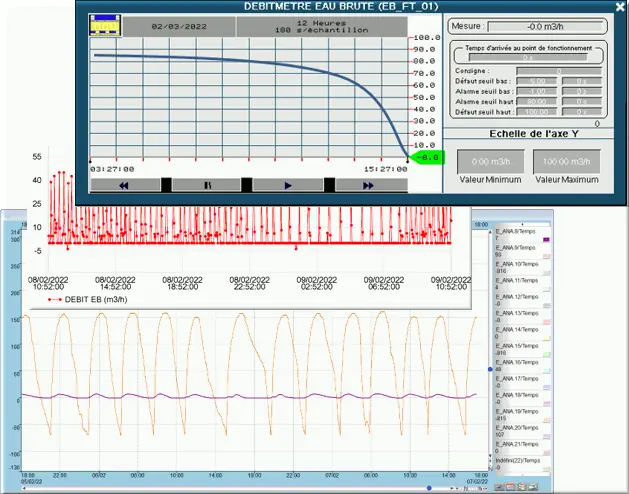Edit the Alarme seuil haut value field
629x494 pixels.
tap(536, 102)
